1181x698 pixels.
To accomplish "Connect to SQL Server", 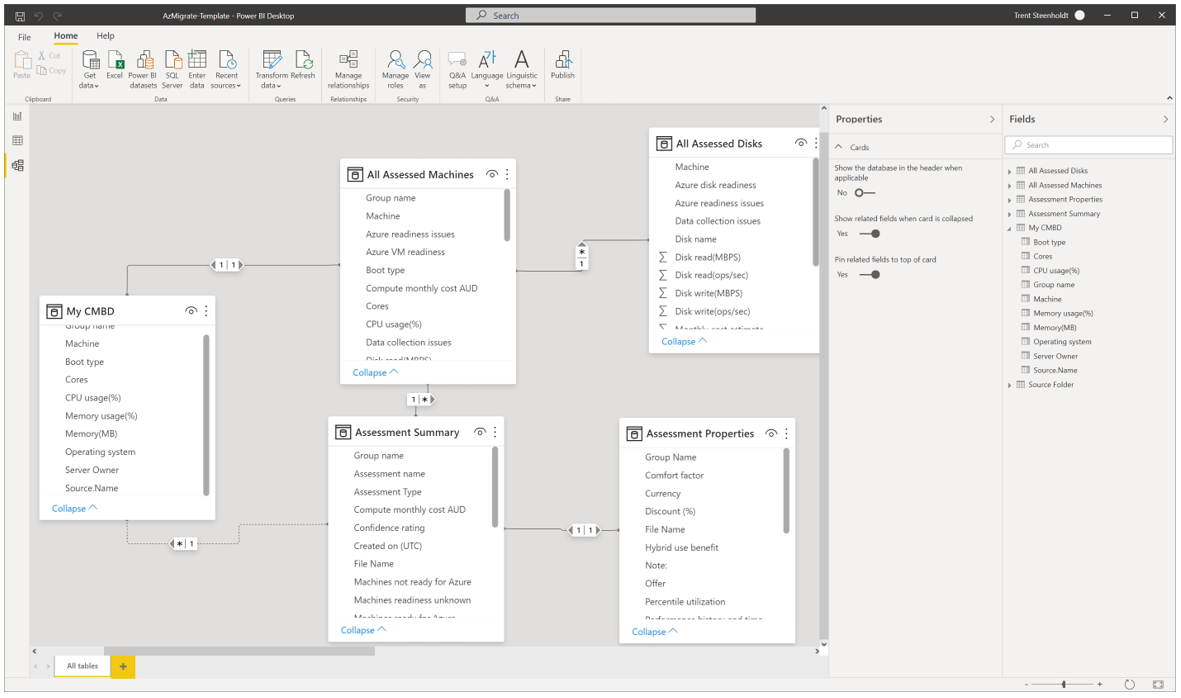I will (x=172, y=69).
